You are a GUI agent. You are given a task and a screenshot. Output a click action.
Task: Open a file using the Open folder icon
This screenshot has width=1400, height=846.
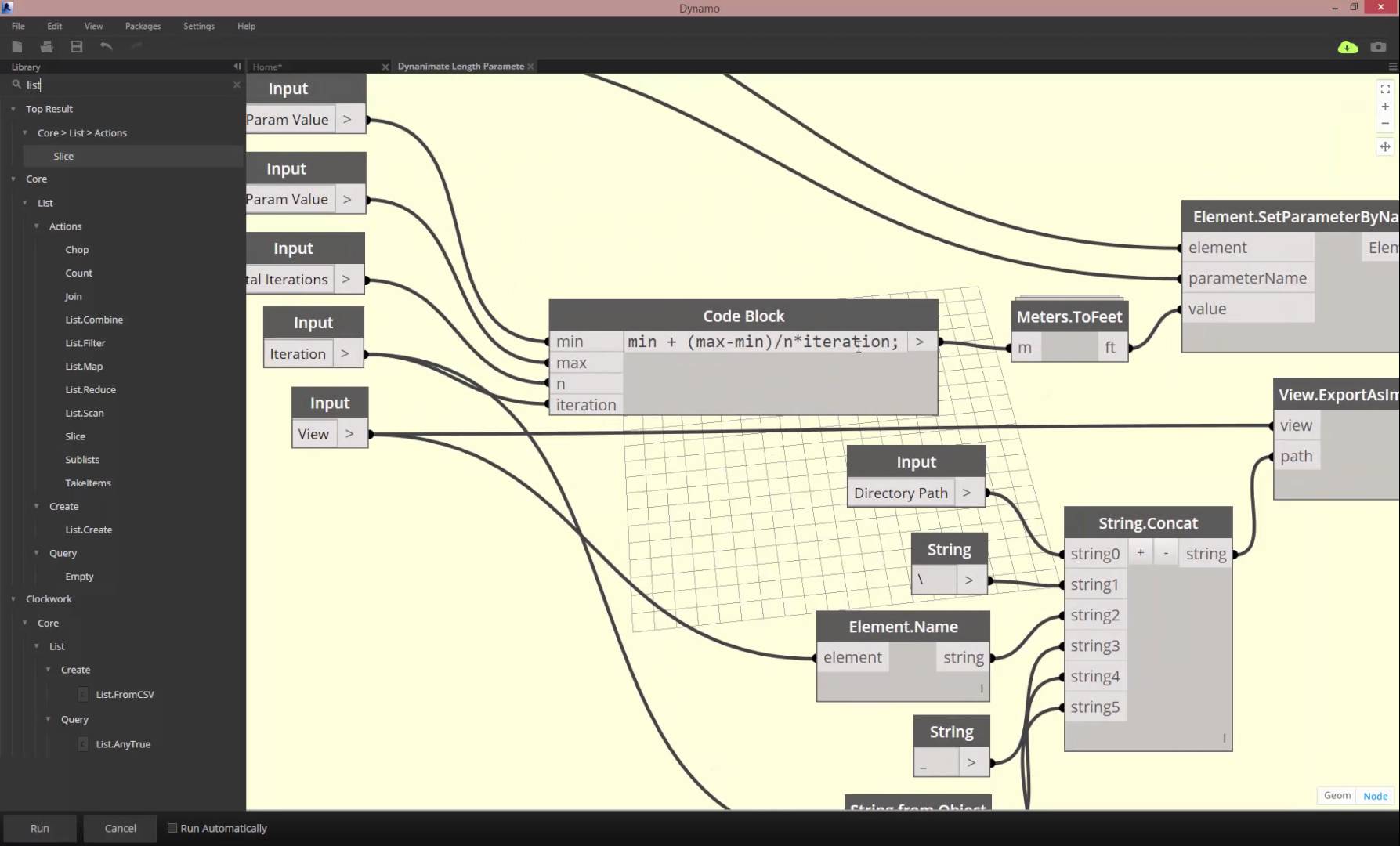pos(46,46)
